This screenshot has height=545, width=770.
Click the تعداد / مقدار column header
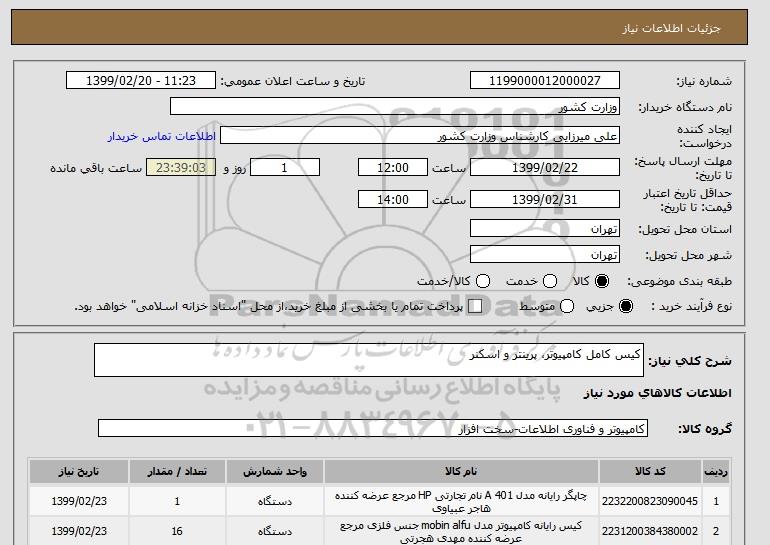click(177, 471)
